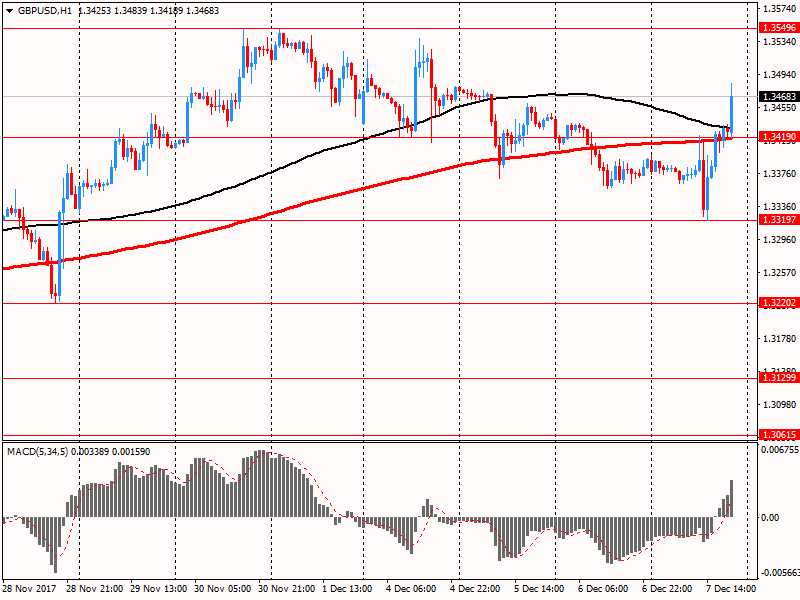Screen dimensions: 800x600
Task: Click the 1.35340 price scale value
Action: pyautogui.click(x=779, y=41)
